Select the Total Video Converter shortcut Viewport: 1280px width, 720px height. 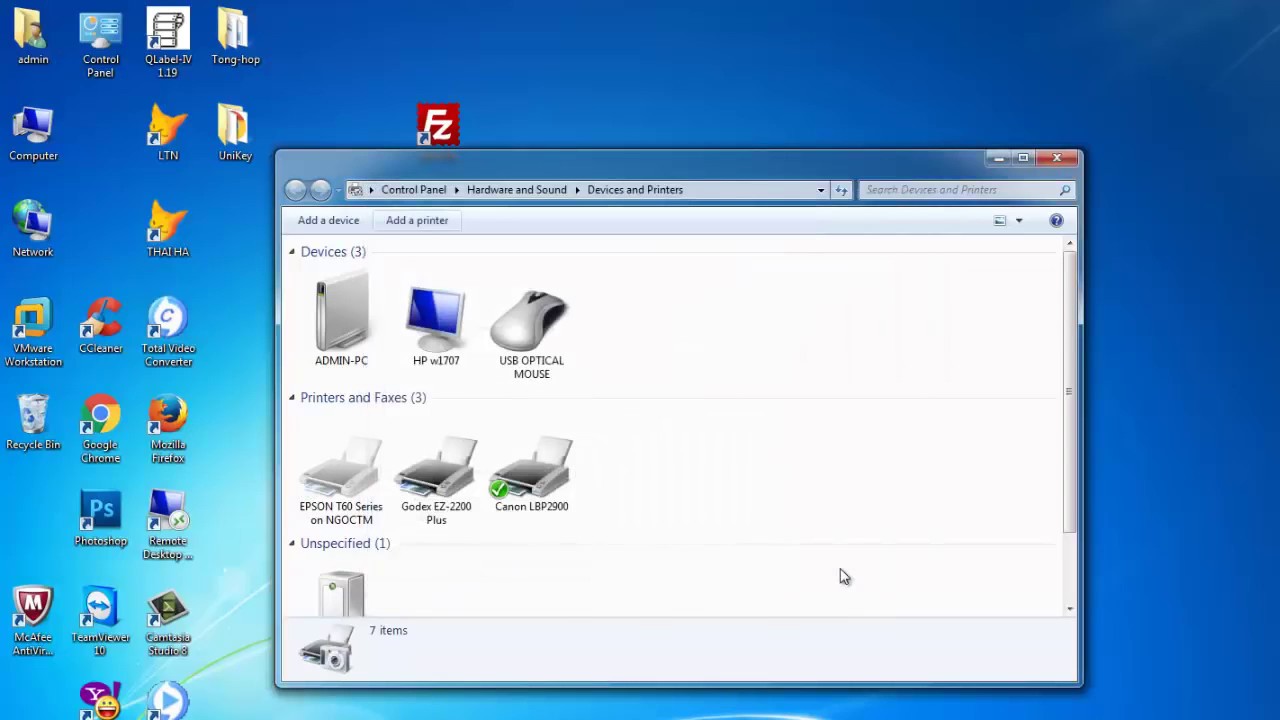pos(168,333)
